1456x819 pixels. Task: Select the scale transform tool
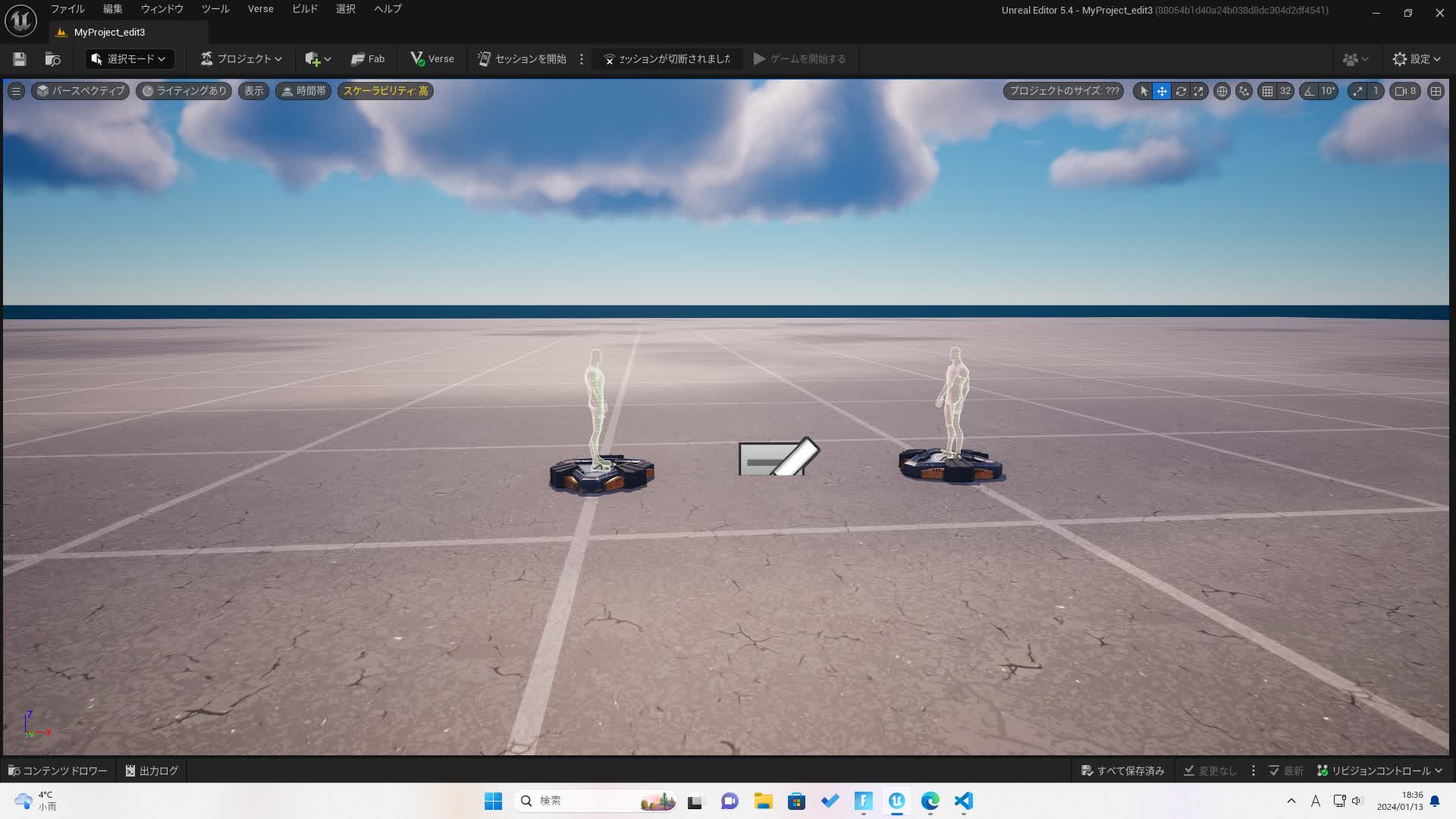click(1199, 91)
